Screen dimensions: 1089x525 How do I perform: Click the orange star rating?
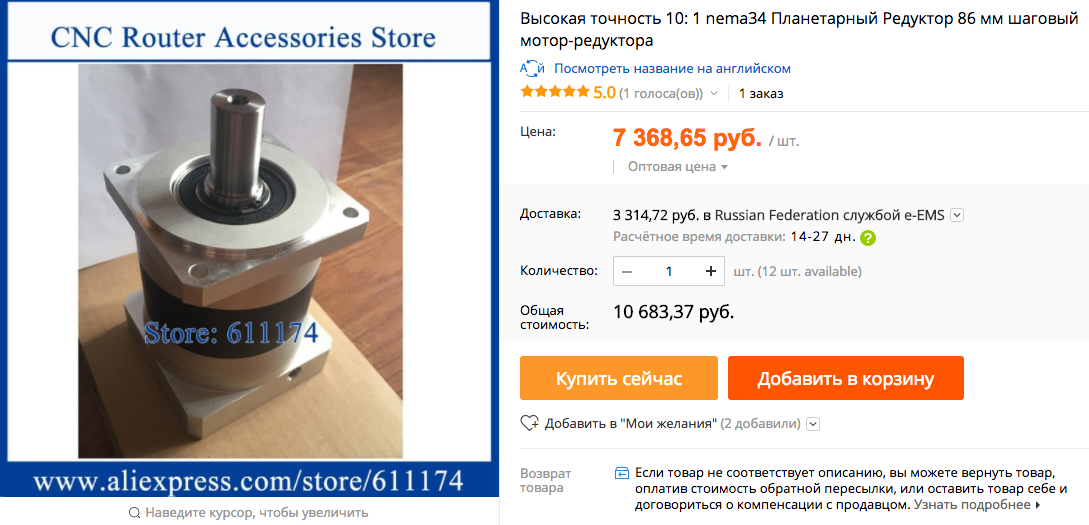click(x=556, y=92)
